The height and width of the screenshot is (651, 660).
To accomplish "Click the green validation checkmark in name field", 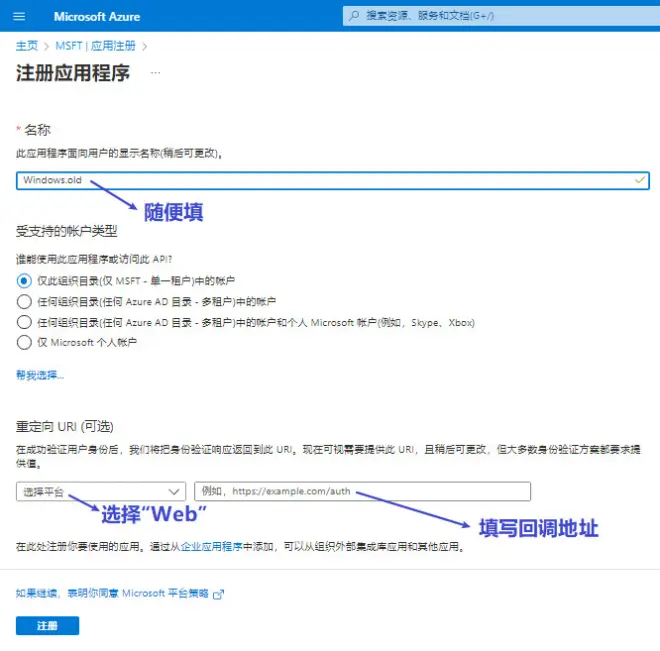I will [640, 180].
